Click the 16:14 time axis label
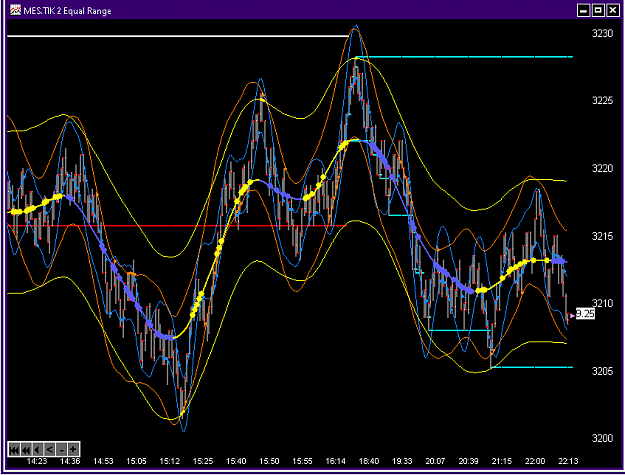 pyautogui.click(x=336, y=461)
